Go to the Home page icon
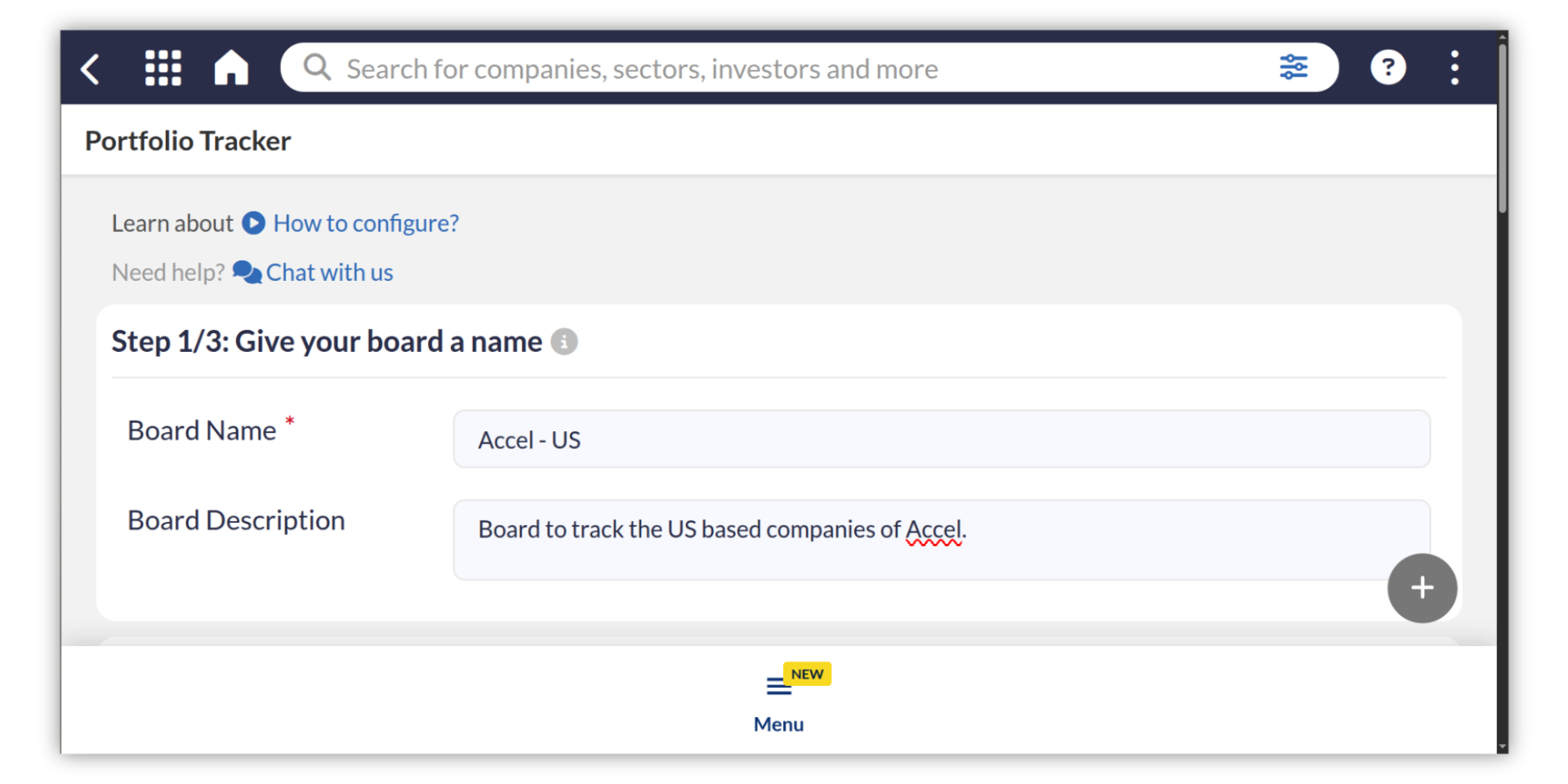This screenshot has width=1568, height=784. [x=231, y=68]
